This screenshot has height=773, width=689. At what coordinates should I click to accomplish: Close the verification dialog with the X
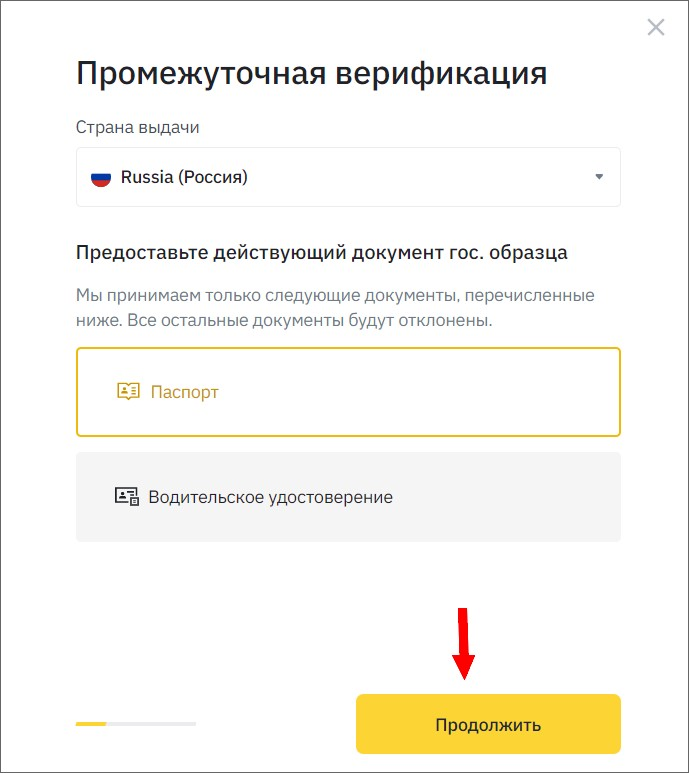click(x=655, y=28)
